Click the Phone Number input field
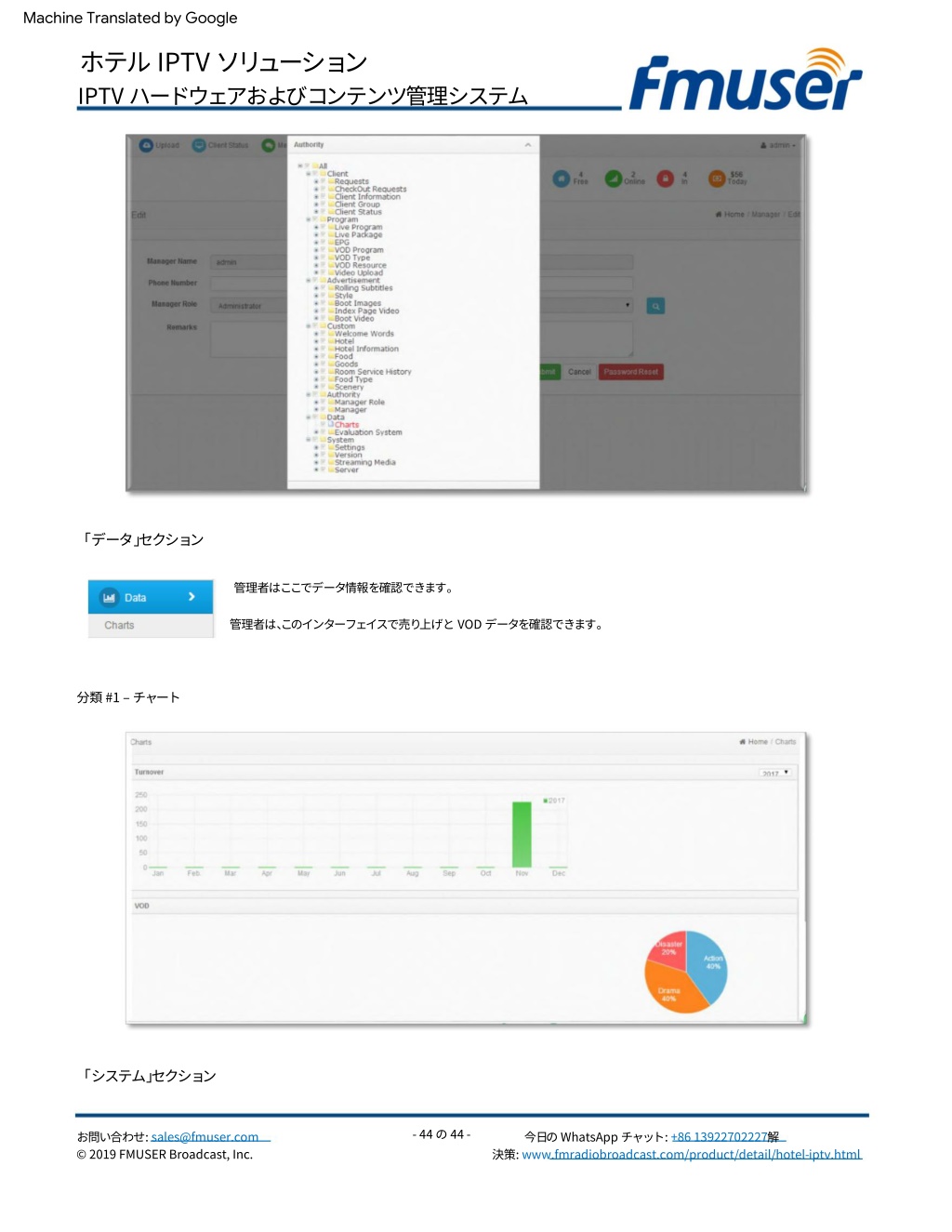The image size is (952, 1232). coord(248,284)
